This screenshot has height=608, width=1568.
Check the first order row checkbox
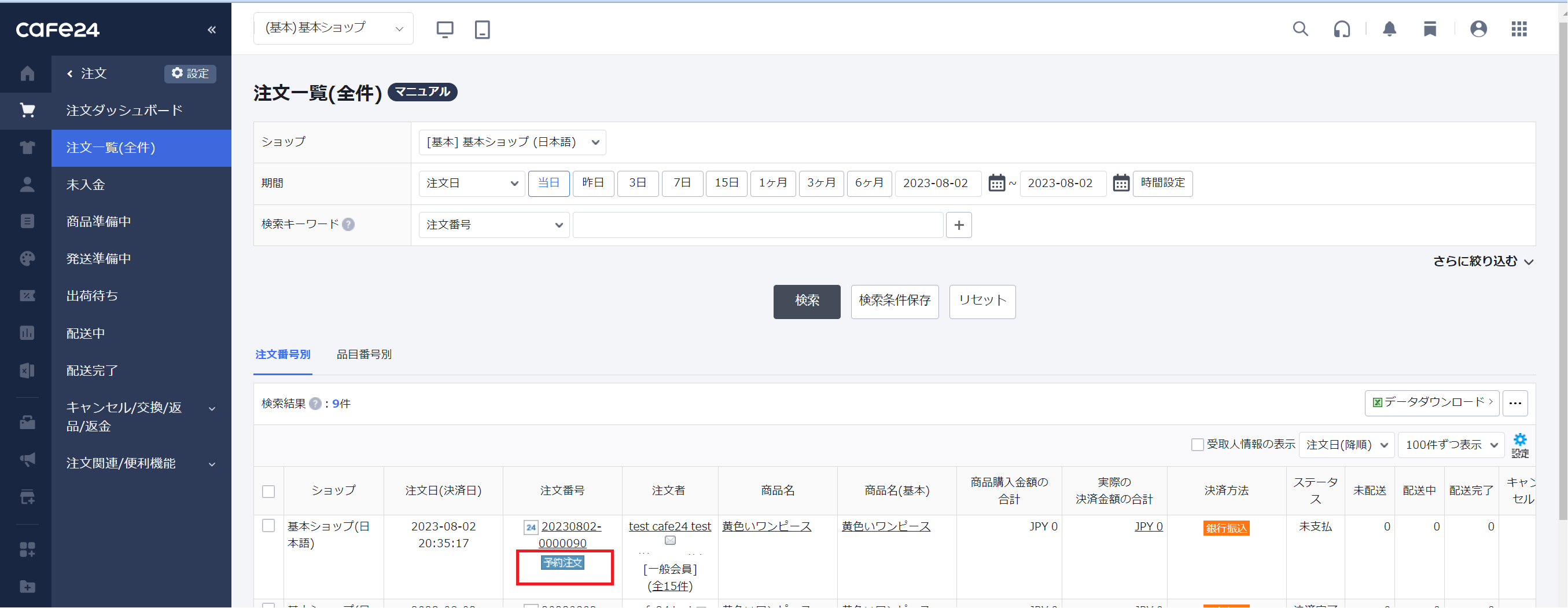pos(268,526)
